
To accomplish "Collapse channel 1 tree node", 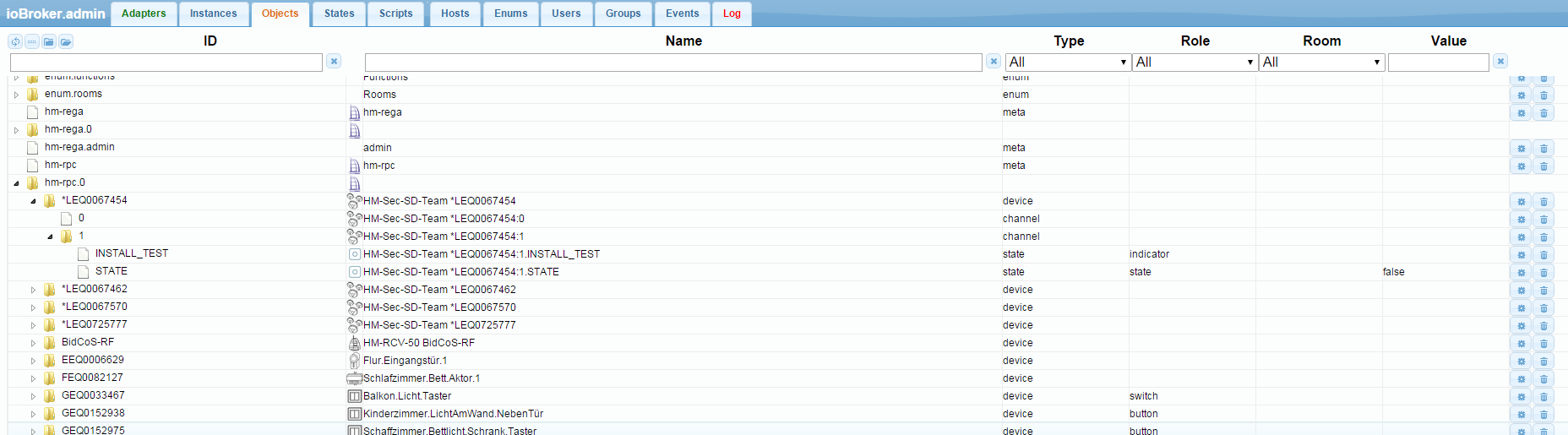I will pos(50,237).
